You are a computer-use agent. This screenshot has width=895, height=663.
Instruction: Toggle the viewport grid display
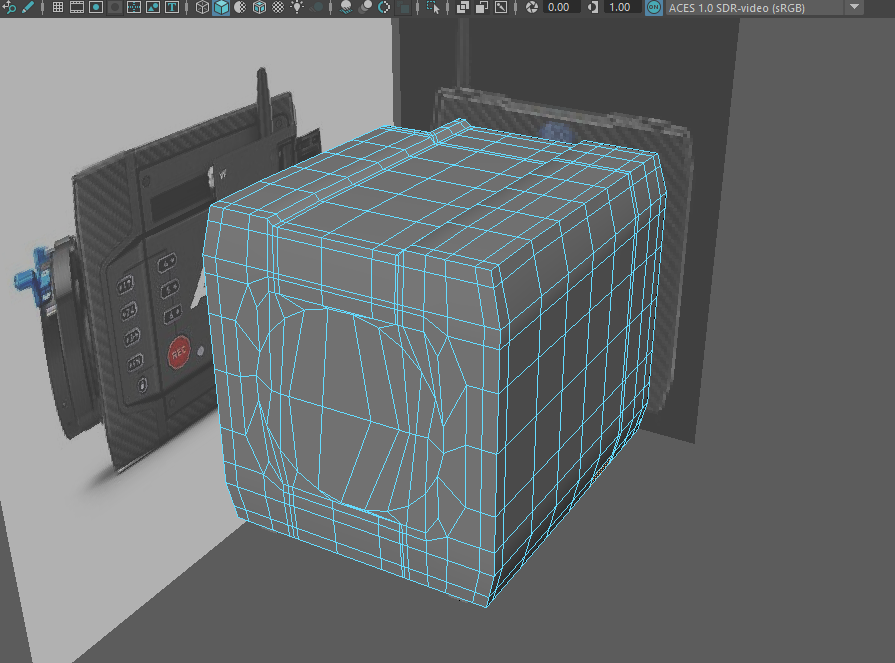[x=58, y=7]
